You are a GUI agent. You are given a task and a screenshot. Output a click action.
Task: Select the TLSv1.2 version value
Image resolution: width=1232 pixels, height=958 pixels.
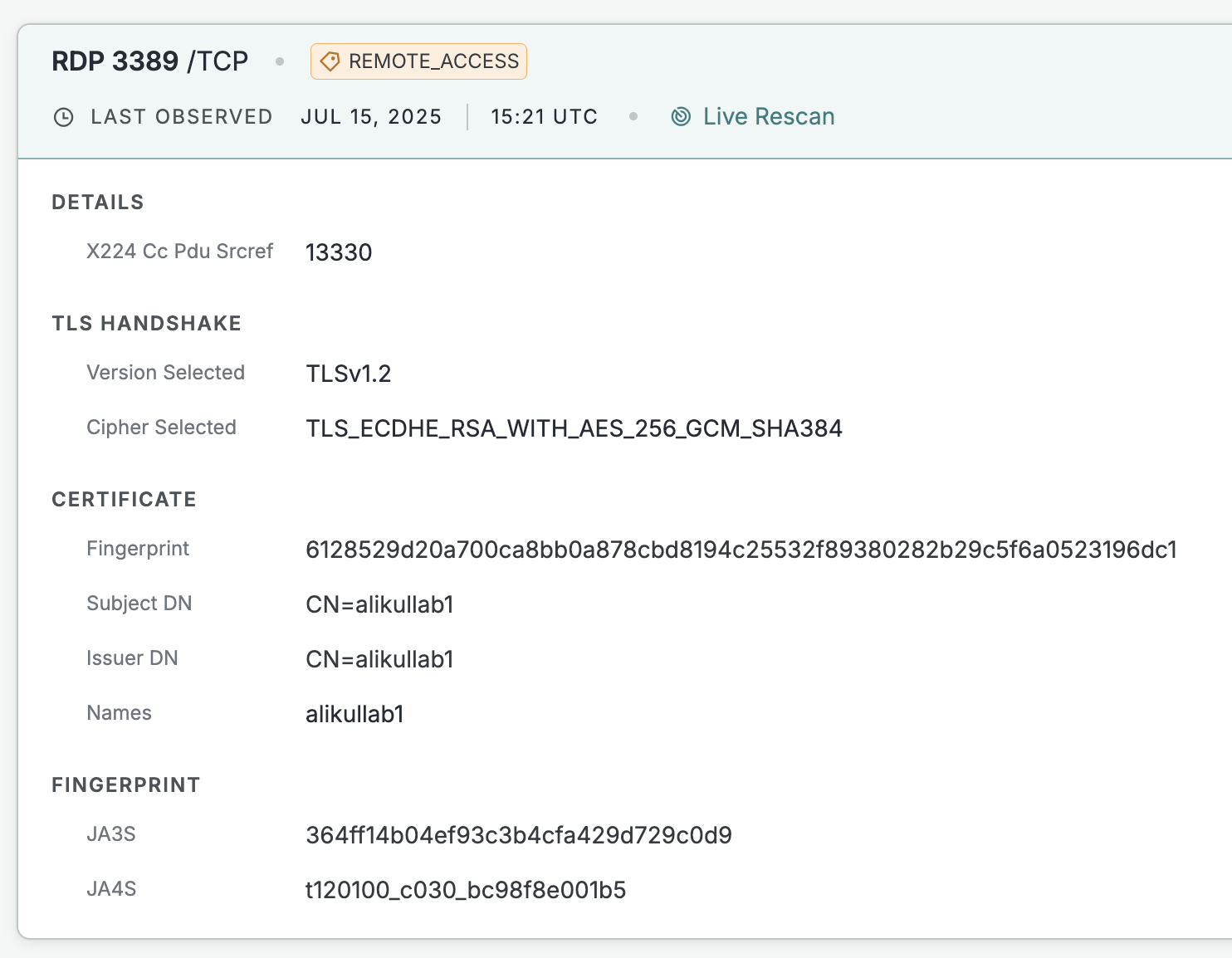coord(348,374)
